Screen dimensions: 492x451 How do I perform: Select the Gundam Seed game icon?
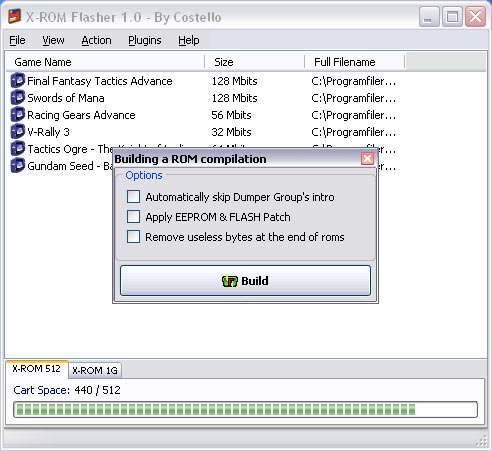click(x=18, y=166)
